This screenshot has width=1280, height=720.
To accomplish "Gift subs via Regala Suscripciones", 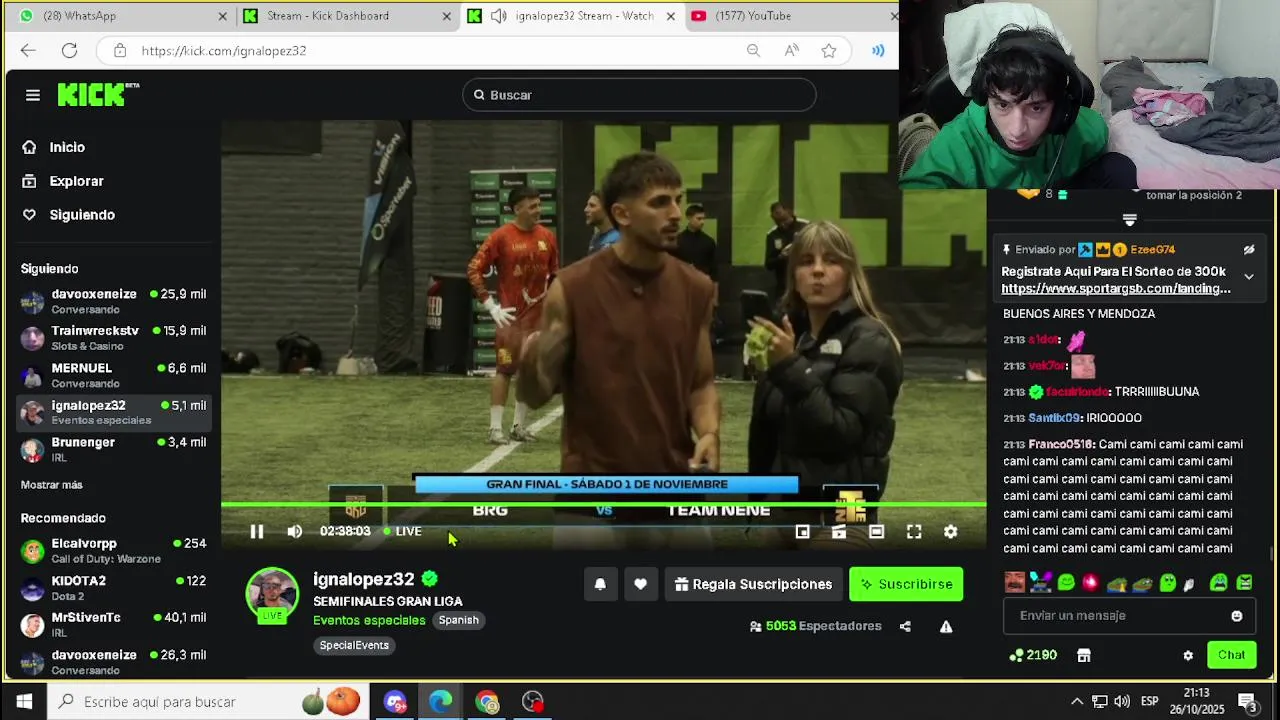I will 753,584.
